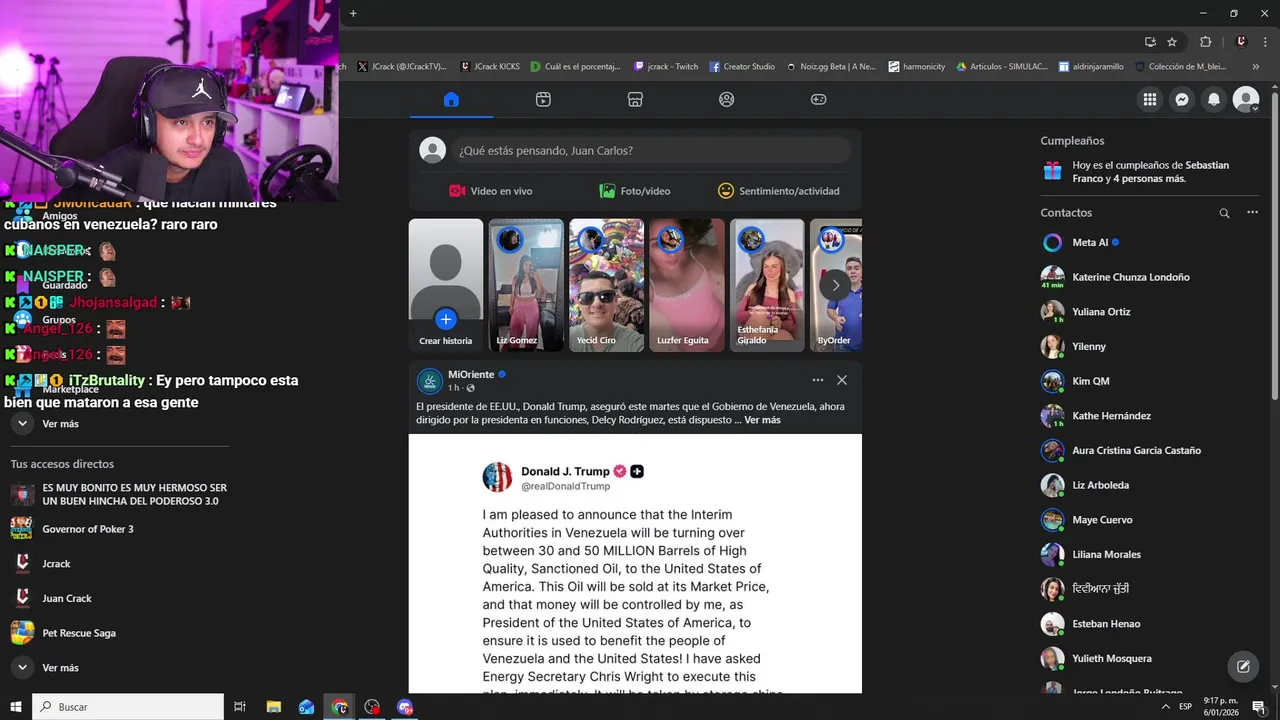Click the MiOriente page avatar
The height and width of the screenshot is (720, 1280).
pos(430,381)
